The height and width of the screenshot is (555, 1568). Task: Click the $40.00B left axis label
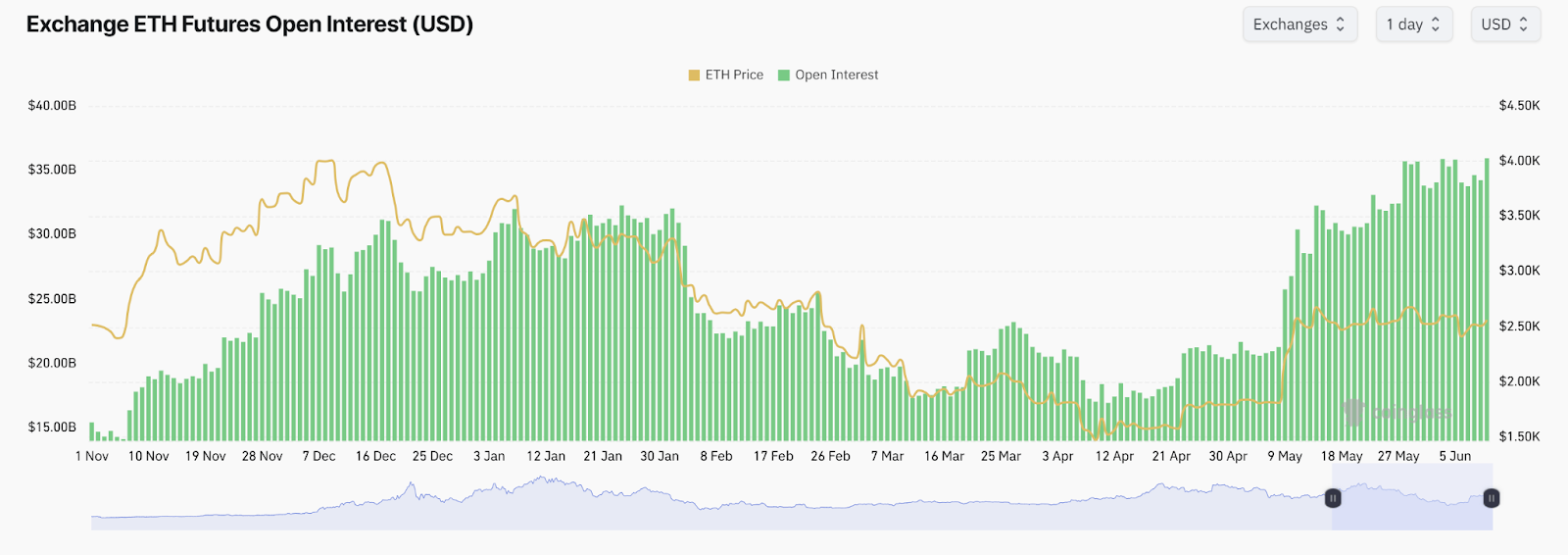(x=52, y=105)
